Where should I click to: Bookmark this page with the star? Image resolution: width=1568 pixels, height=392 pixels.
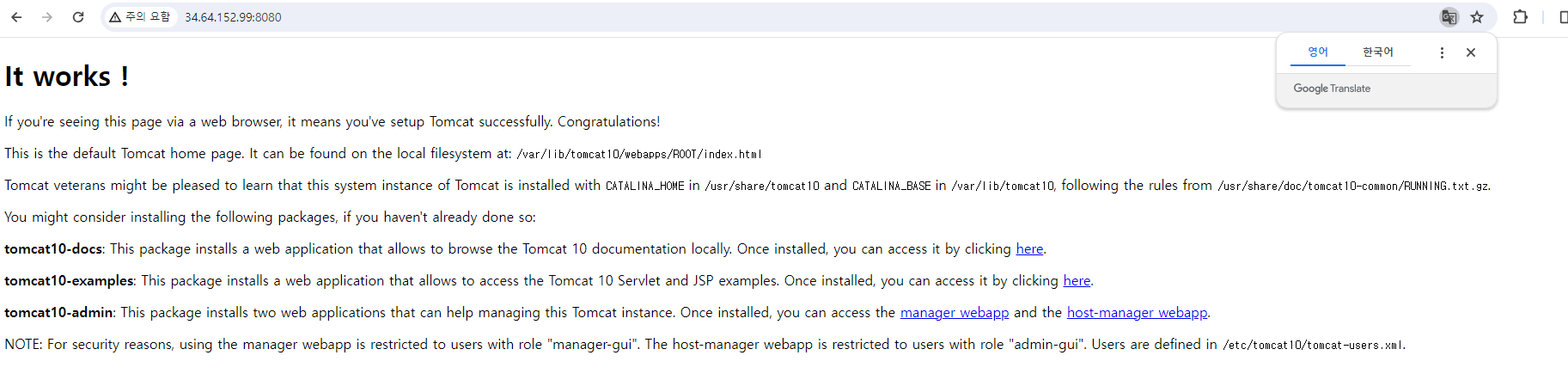pyautogui.click(x=1477, y=17)
